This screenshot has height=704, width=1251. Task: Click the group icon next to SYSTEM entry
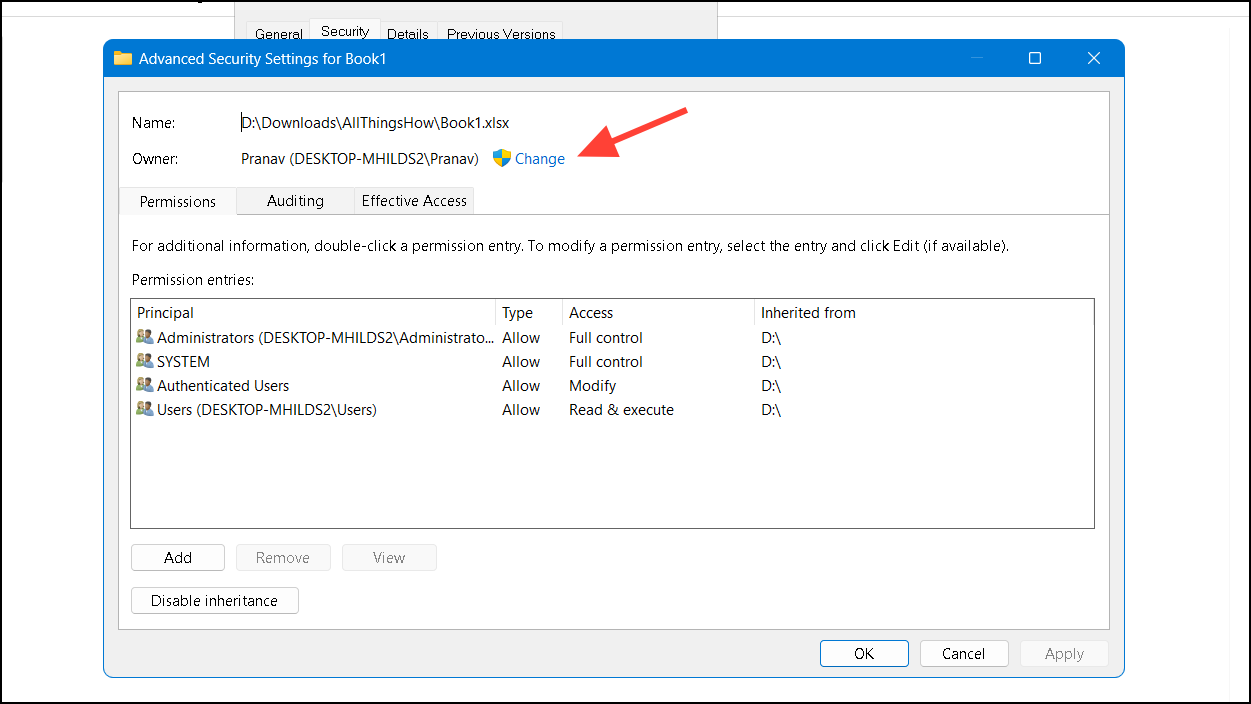point(145,361)
